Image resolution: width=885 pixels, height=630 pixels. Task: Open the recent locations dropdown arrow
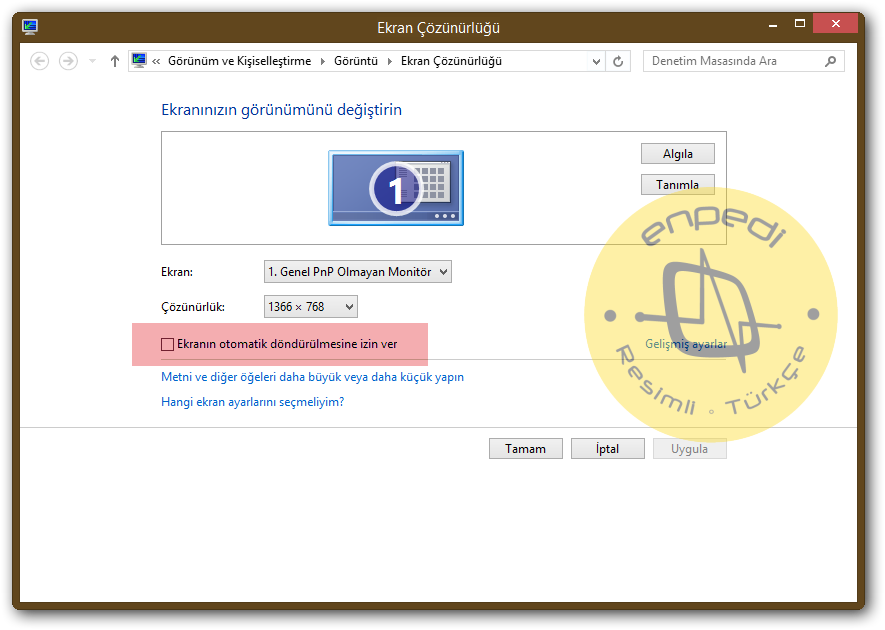92,61
